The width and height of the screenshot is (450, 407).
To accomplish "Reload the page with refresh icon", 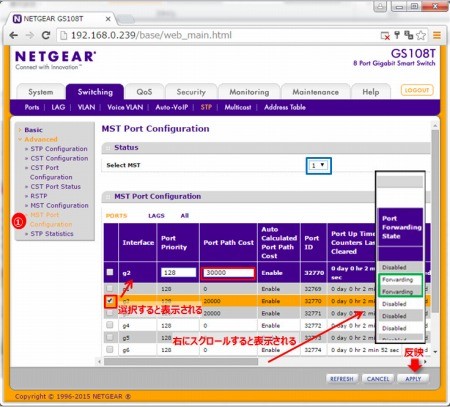I will pyautogui.click(x=46, y=35).
